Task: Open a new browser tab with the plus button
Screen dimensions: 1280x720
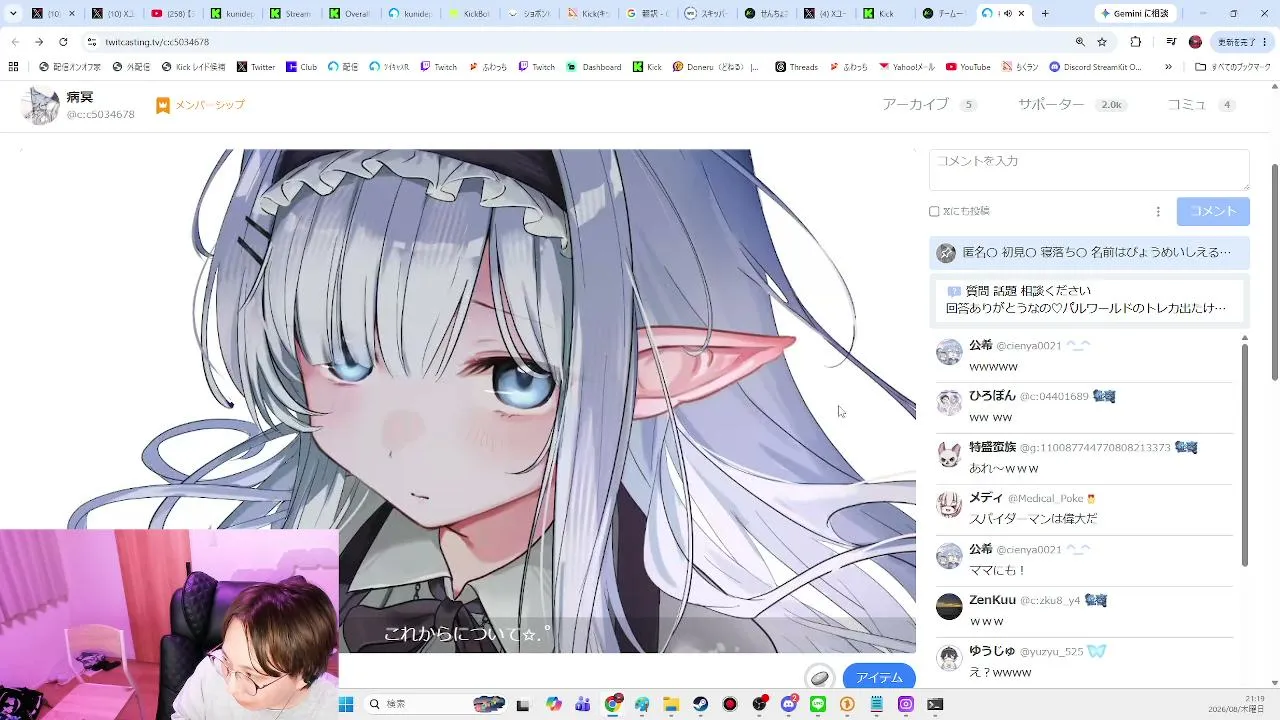Action: click(x=1045, y=14)
